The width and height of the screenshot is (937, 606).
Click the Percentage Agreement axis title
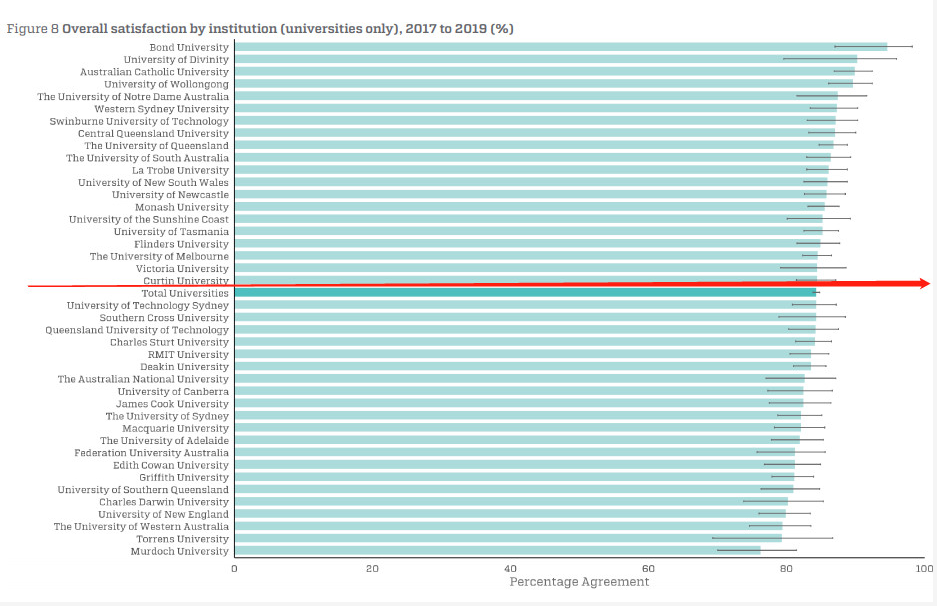tap(579, 582)
